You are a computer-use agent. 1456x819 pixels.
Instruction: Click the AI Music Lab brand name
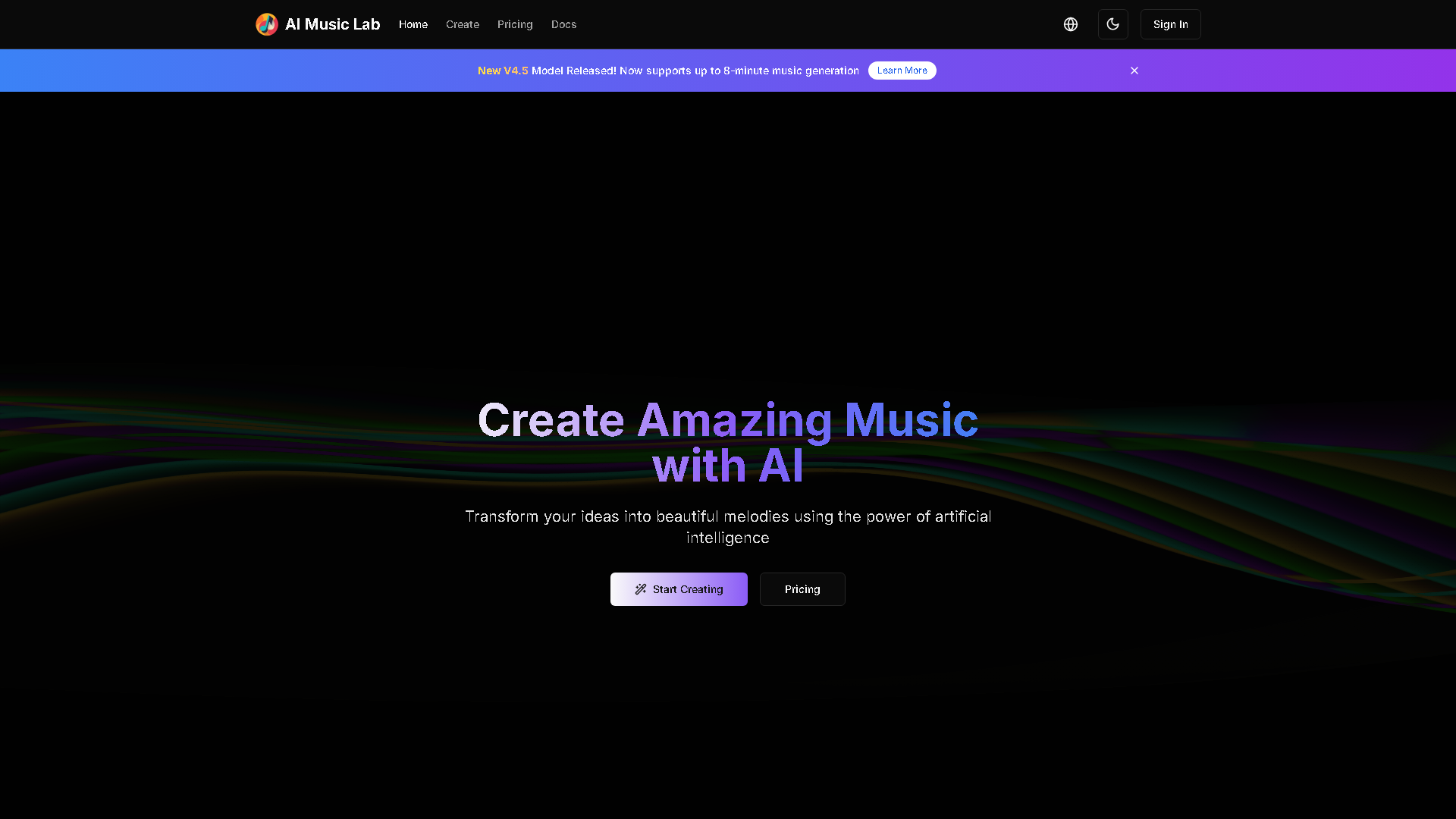click(333, 24)
